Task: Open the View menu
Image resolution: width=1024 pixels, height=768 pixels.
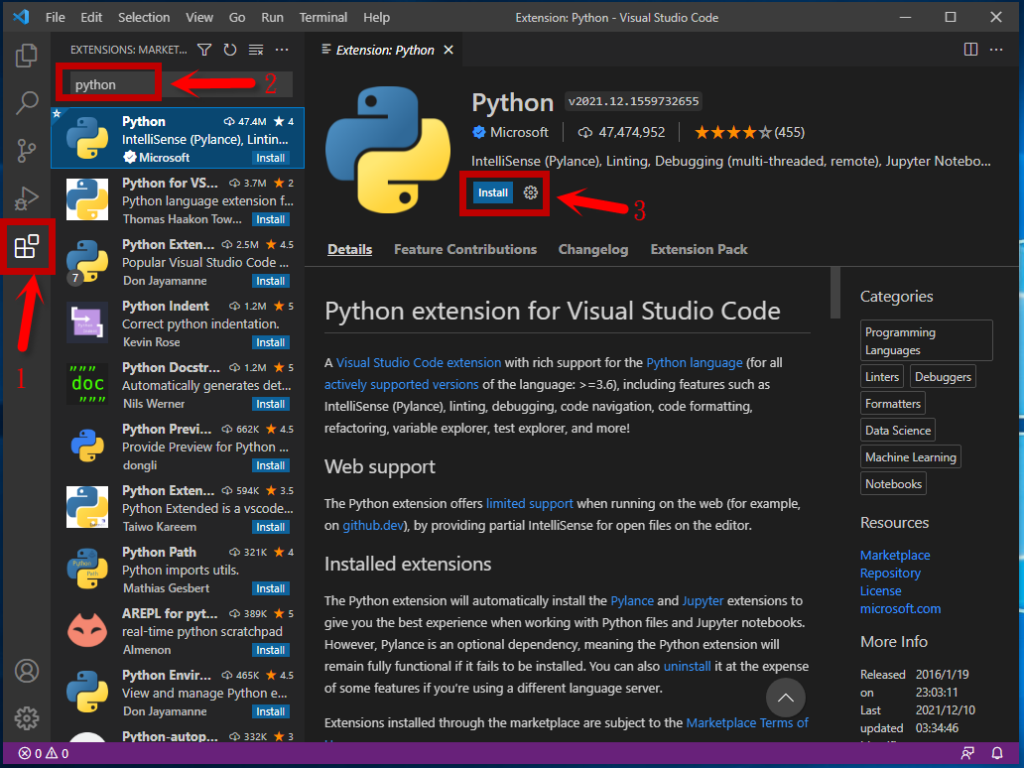Action: coord(199,18)
